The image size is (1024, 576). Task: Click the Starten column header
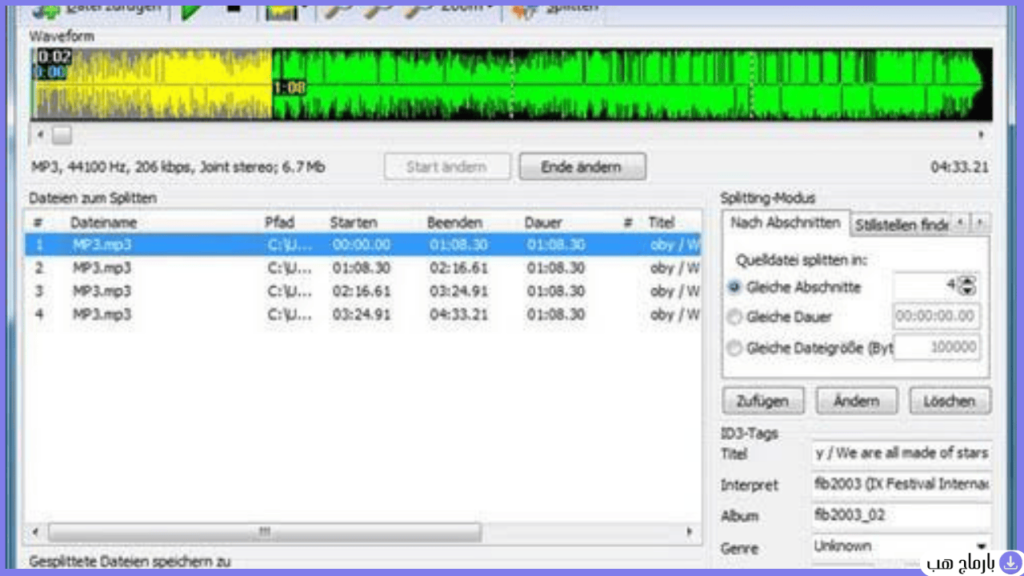pyautogui.click(x=353, y=223)
